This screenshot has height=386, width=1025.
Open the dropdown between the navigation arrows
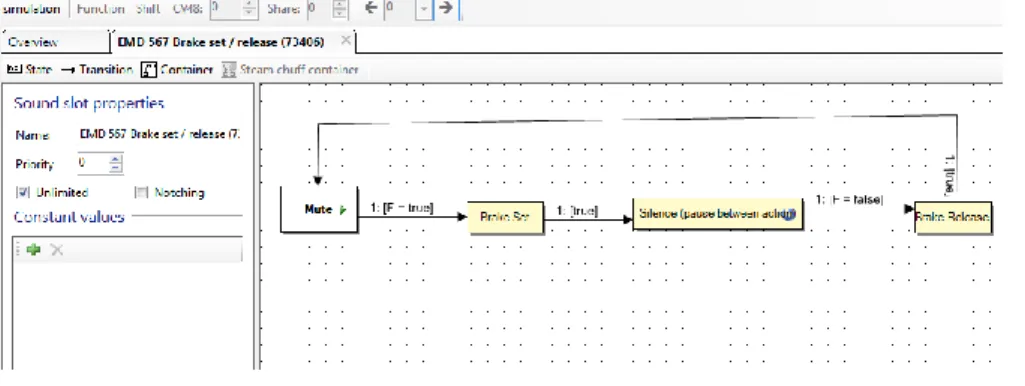(x=425, y=9)
